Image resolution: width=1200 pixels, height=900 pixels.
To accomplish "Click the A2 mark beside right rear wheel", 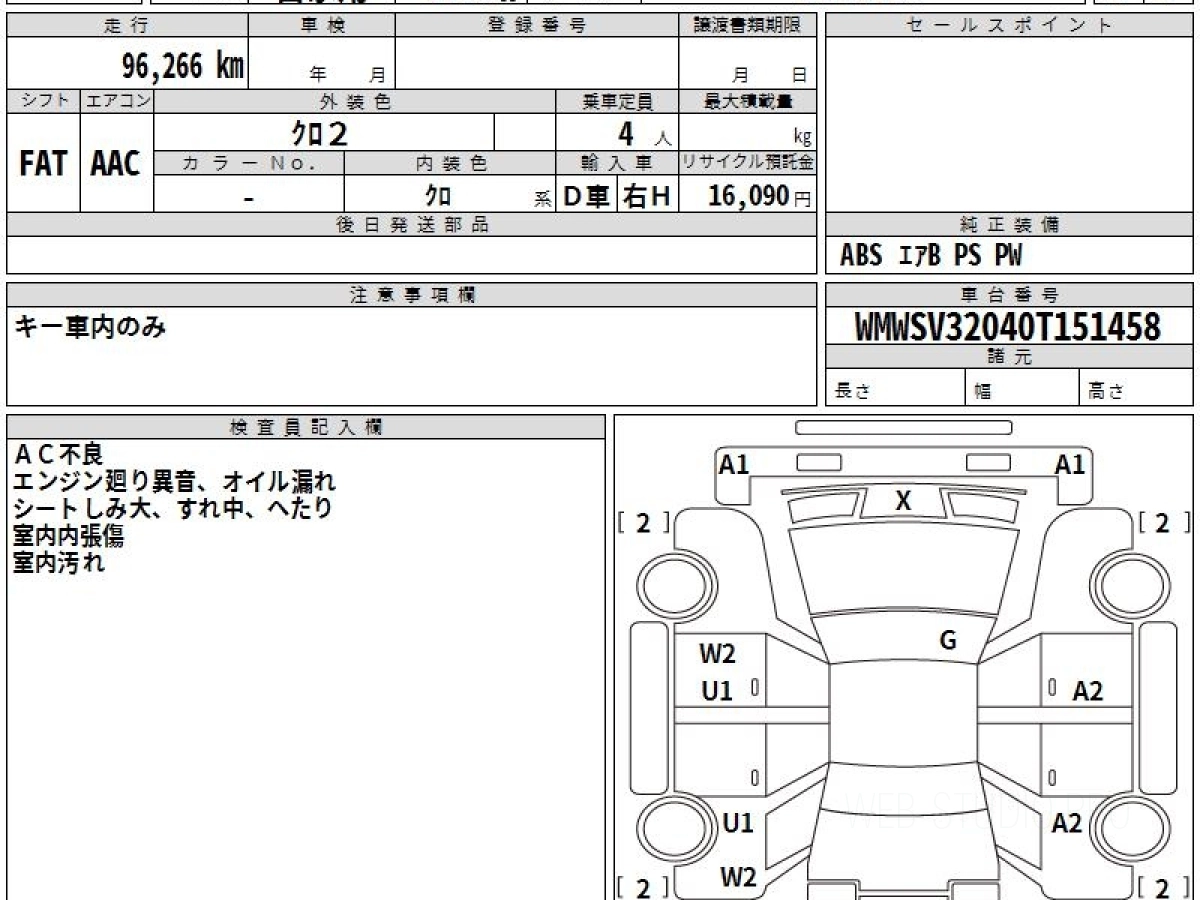I will click(1067, 823).
